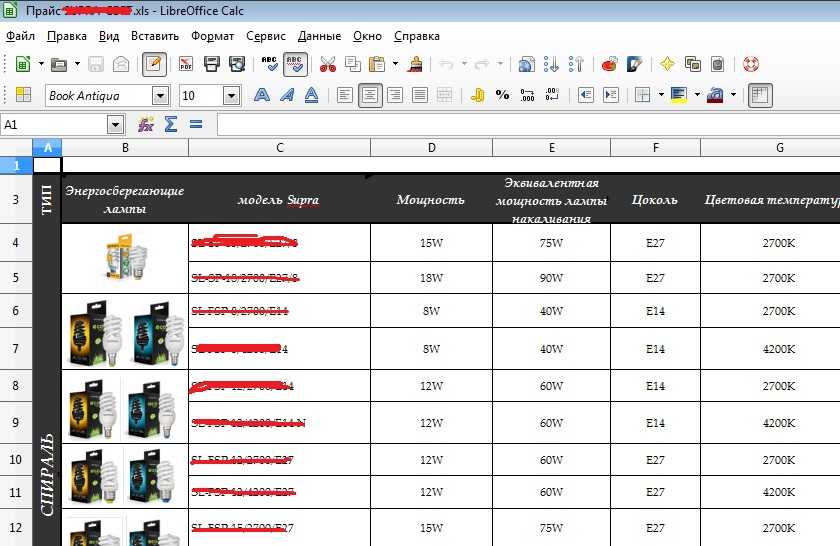The width and height of the screenshot is (840, 546).
Task: Open the Navigator star icon
Action: 668,65
